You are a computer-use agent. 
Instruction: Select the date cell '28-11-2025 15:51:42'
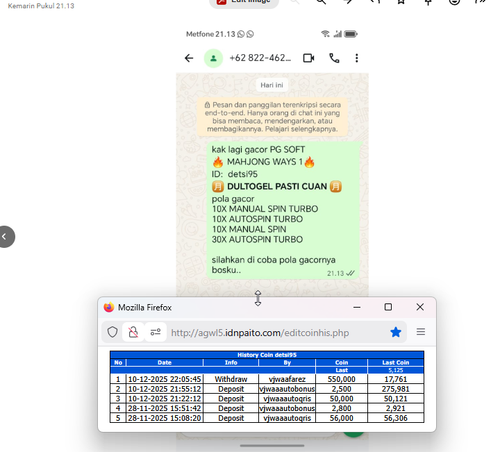click(165, 408)
